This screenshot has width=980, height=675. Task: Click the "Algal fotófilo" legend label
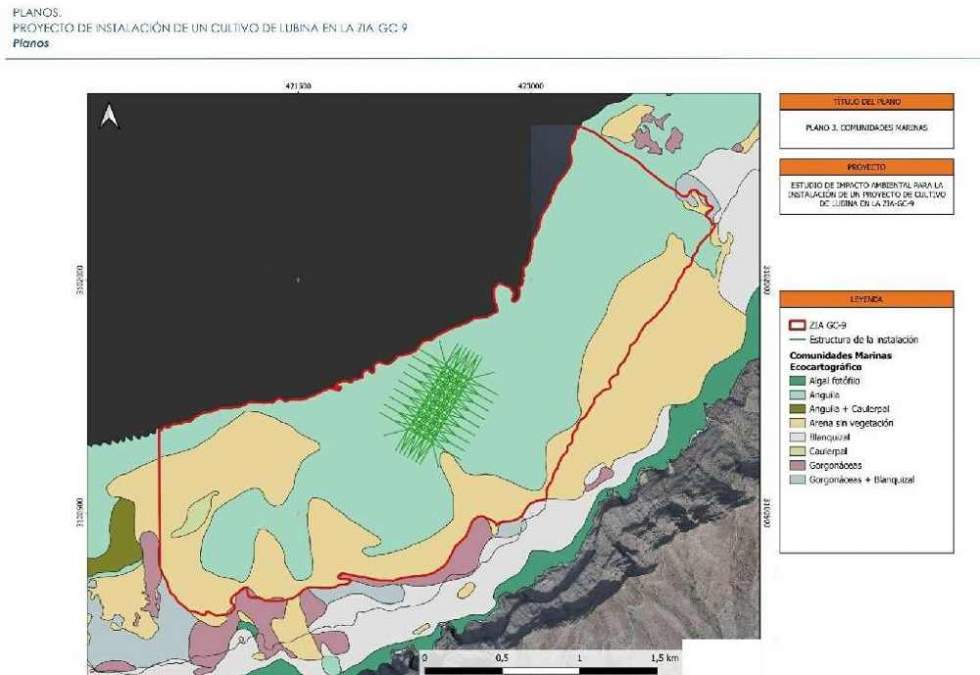click(834, 381)
